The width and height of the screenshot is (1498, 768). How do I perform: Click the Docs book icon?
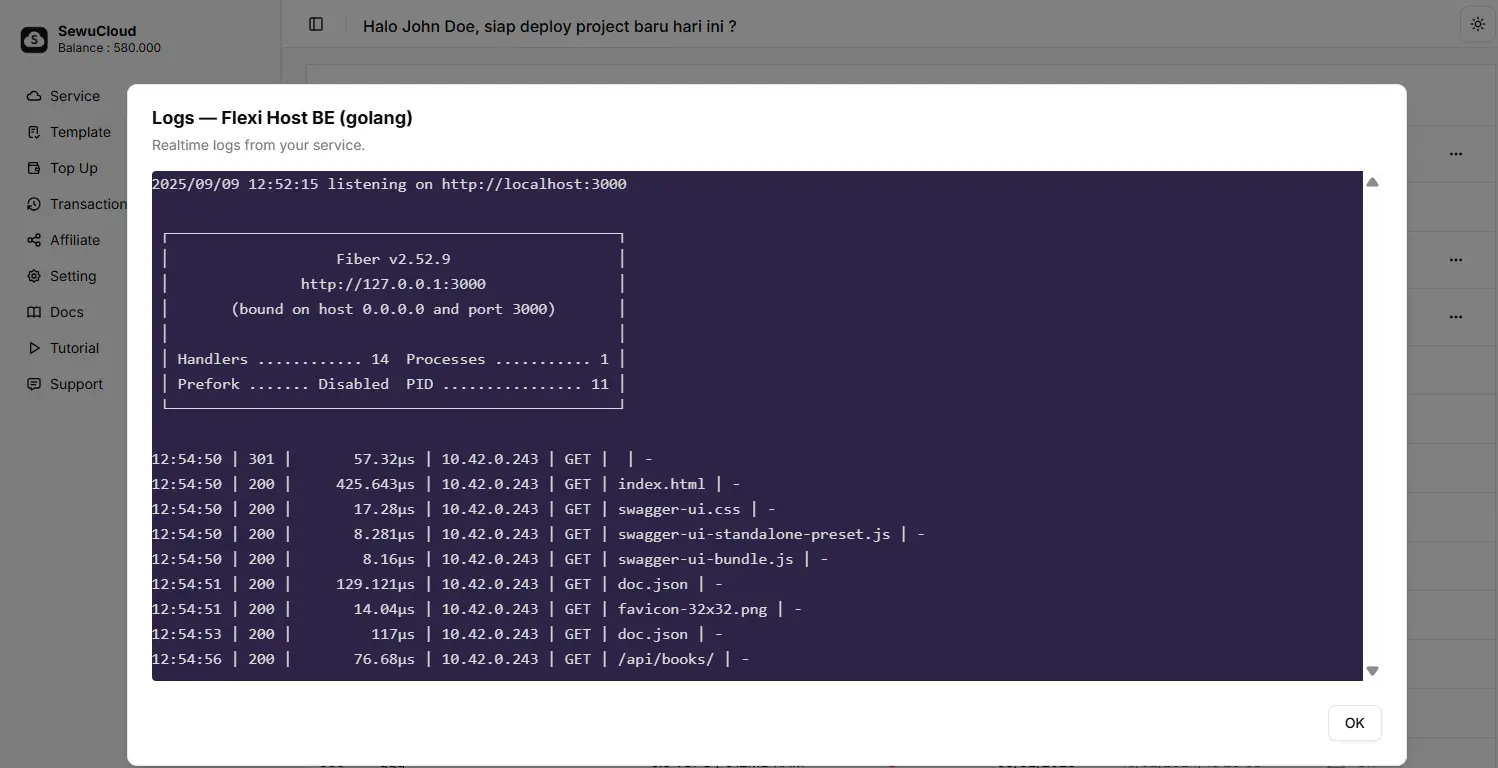tap(34, 312)
